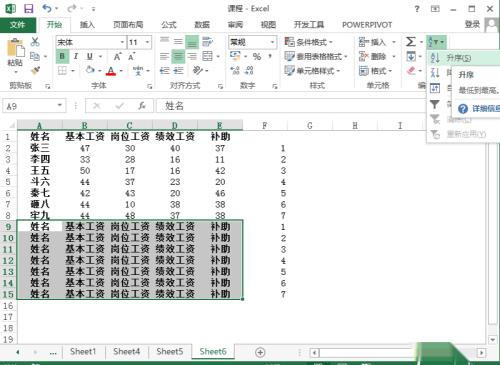Click the Filter funnel icon in sort menu
The width and height of the screenshot is (500, 365).
pos(435,104)
